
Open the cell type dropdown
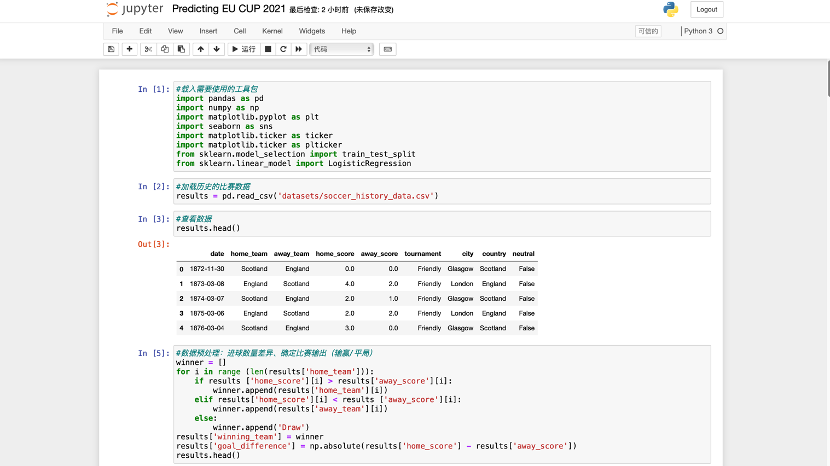point(341,49)
